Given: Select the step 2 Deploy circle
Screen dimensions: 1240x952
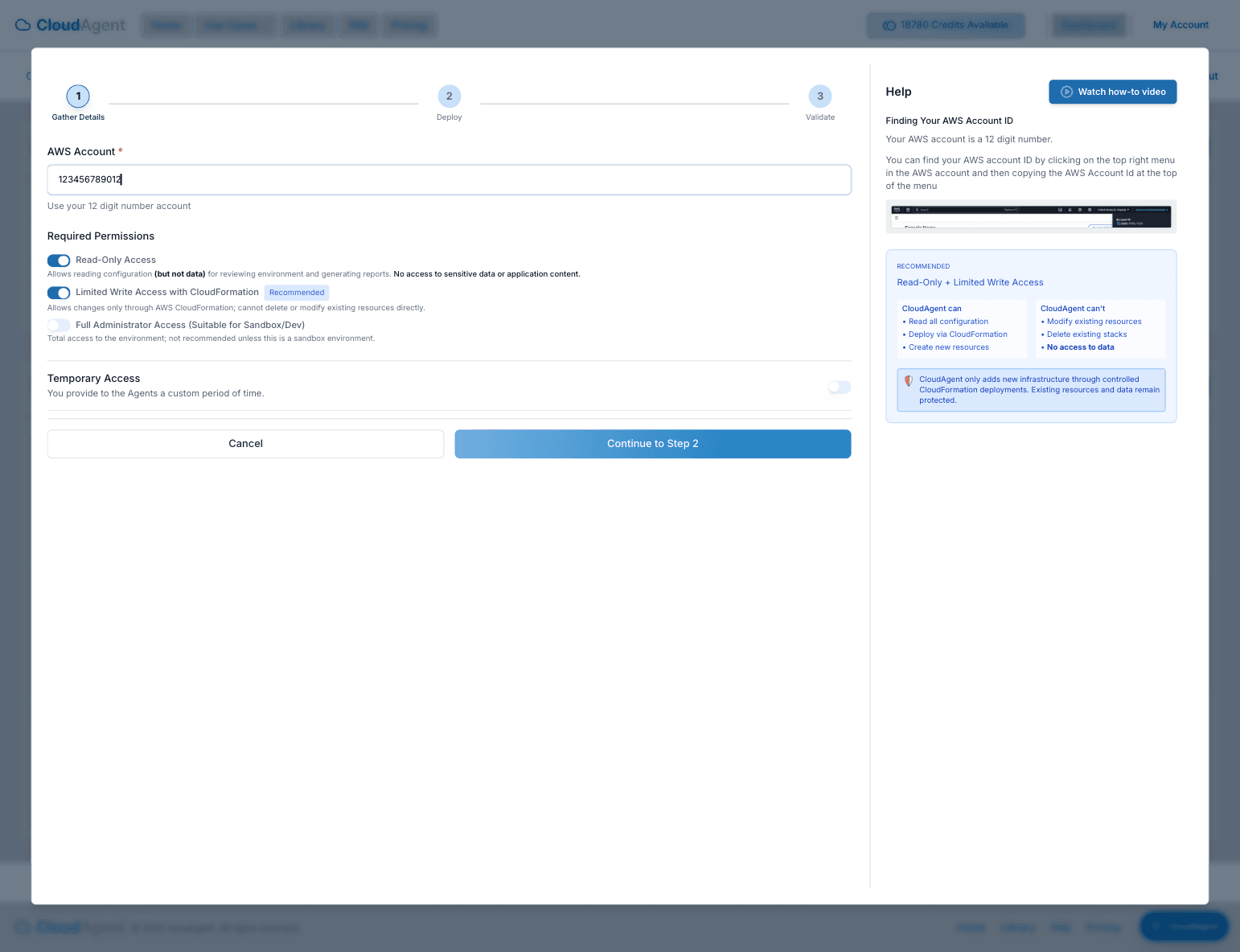Looking at the screenshot, I should tap(449, 96).
